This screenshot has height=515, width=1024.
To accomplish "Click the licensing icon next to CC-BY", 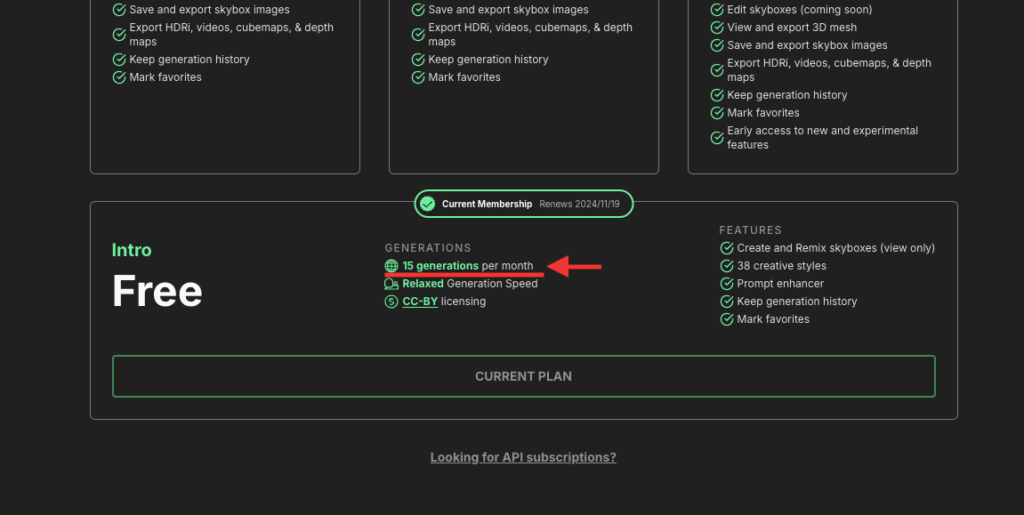I will 391,302.
